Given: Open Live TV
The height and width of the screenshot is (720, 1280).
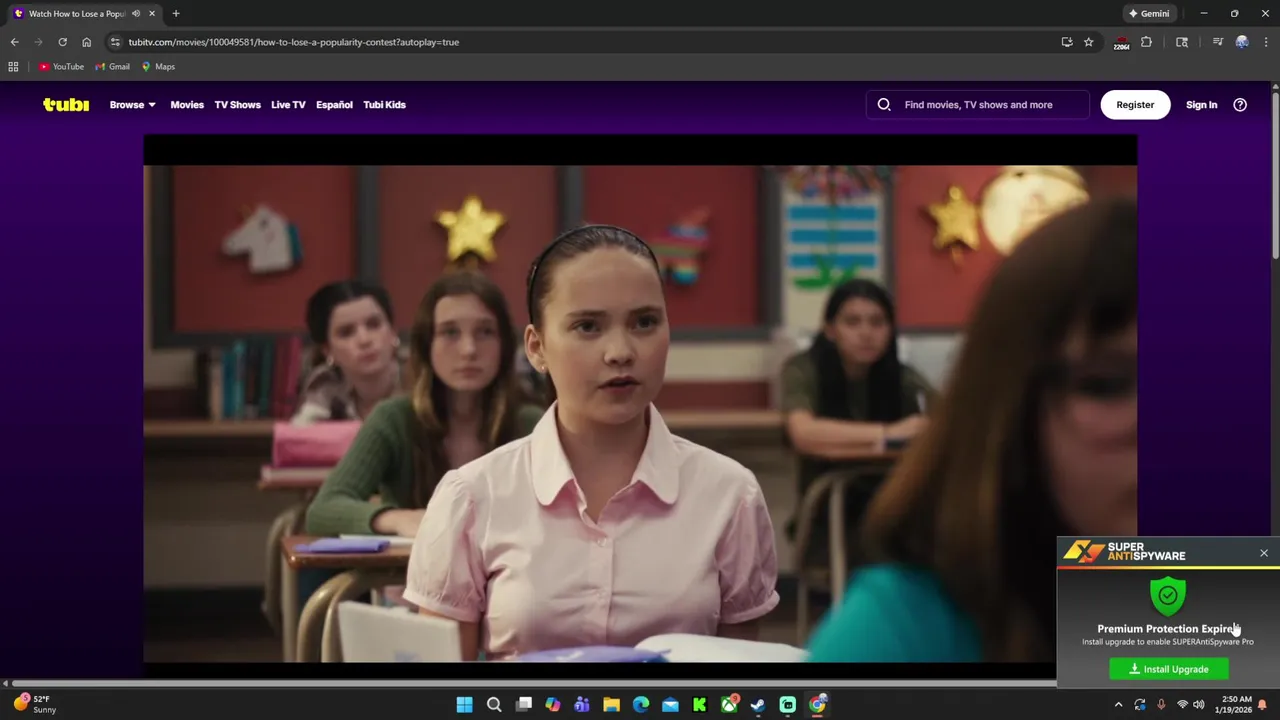Looking at the screenshot, I should [x=288, y=104].
